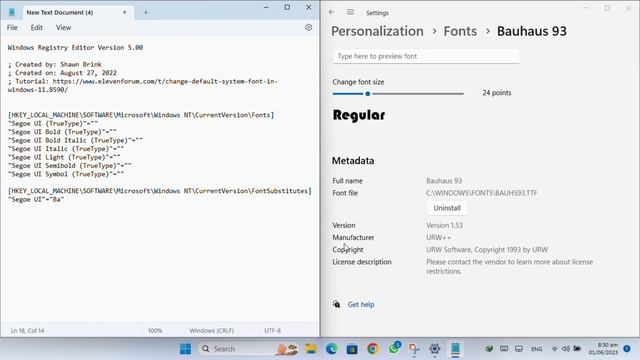The width and height of the screenshot is (640, 360).
Task: Click the Version 1.53 metadata value
Action: (x=444, y=225)
